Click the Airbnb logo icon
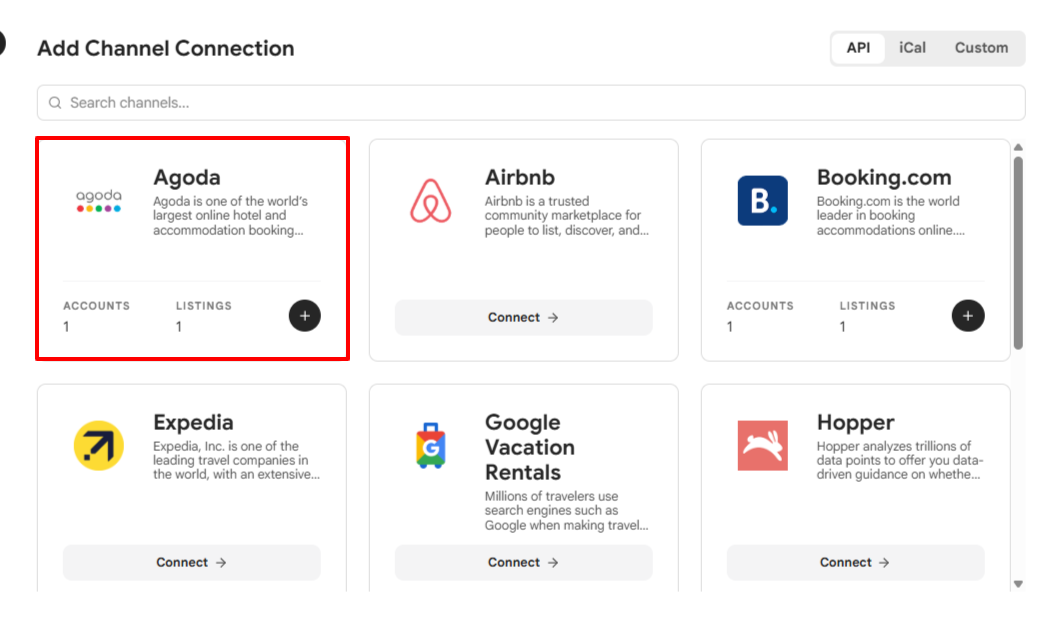 pyautogui.click(x=430, y=201)
